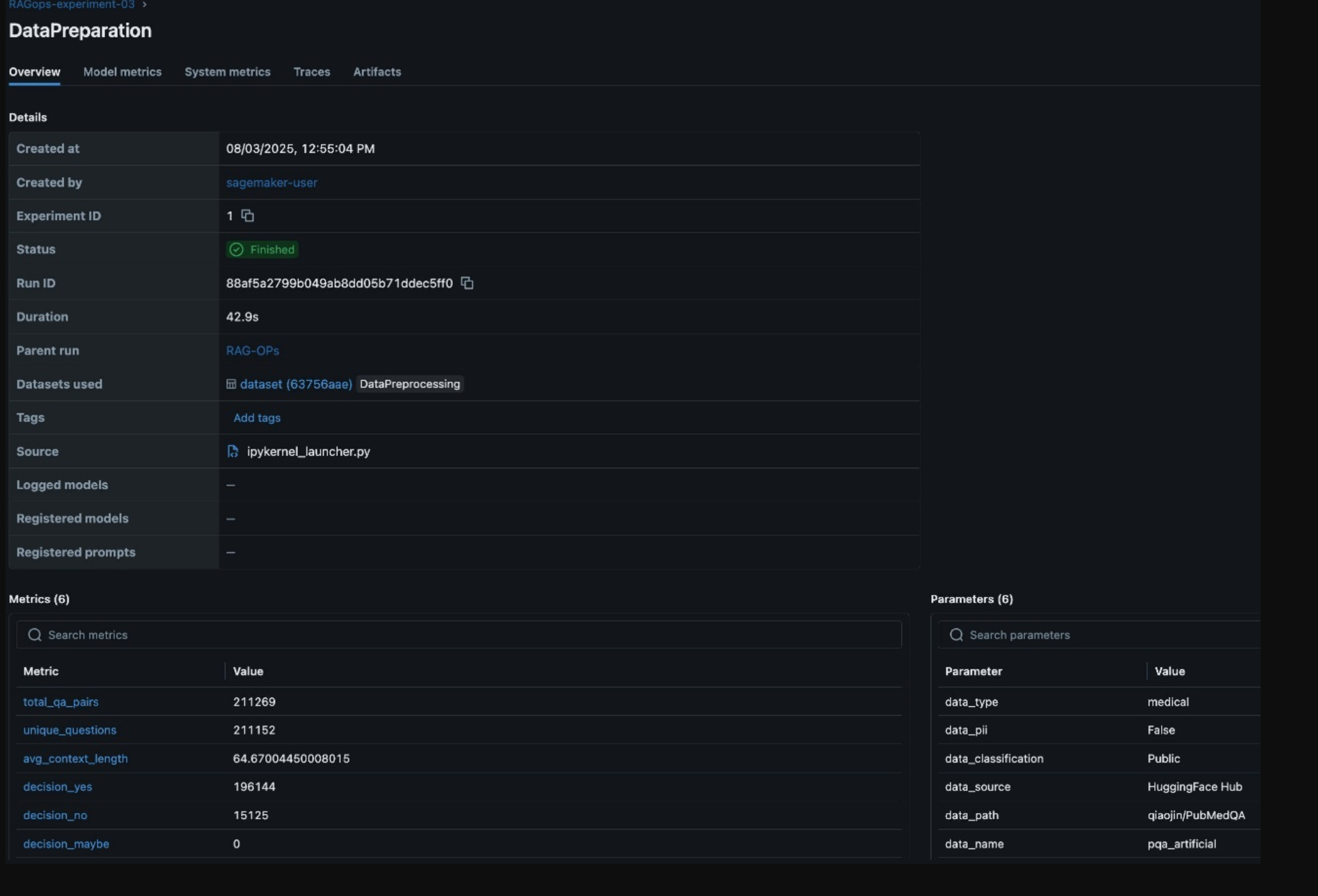Open dataset (63756aae) link
This screenshot has width=1318, height=896.
[x=296, y=384]
